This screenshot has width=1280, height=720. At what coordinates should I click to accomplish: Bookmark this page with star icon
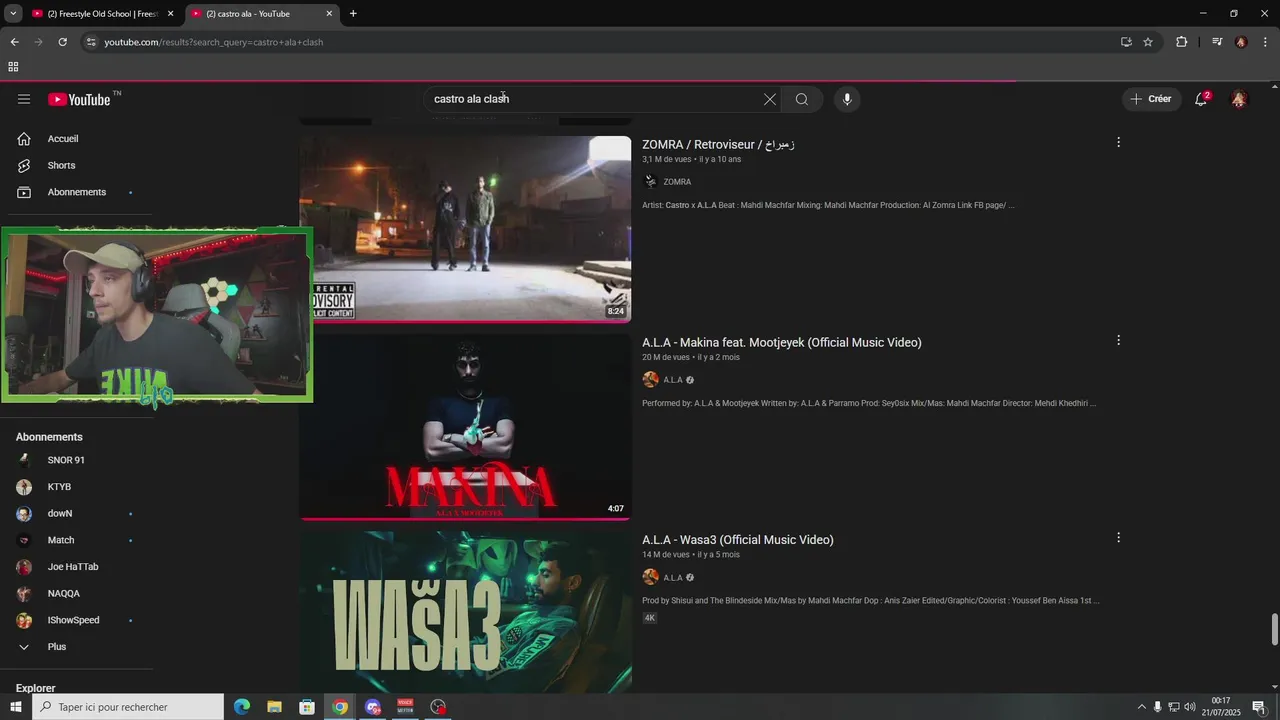pyautogui.click(x=1148, y=42)
